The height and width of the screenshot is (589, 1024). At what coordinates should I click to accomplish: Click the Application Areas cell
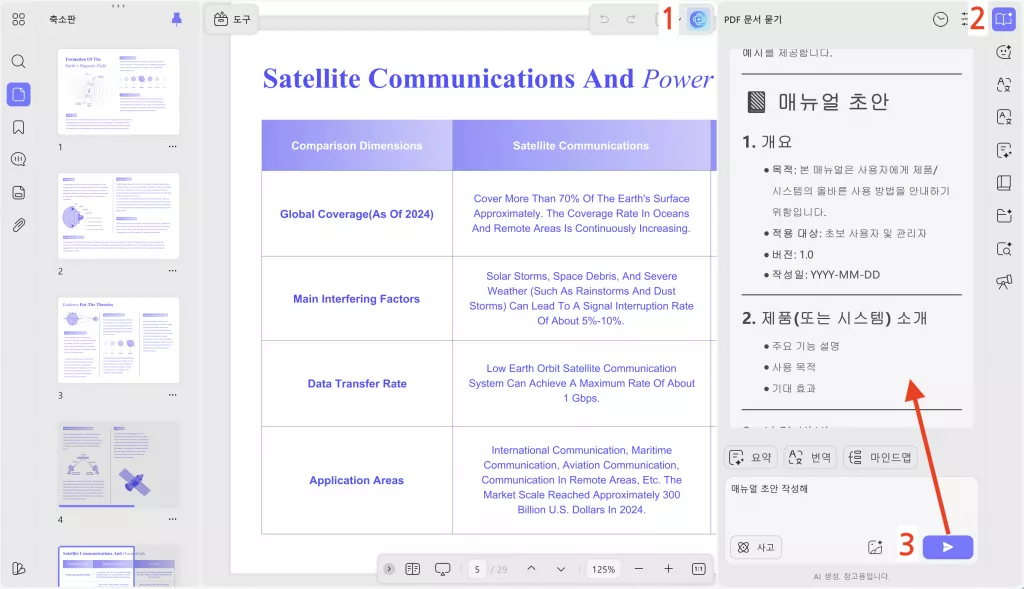tap(357, 481)
